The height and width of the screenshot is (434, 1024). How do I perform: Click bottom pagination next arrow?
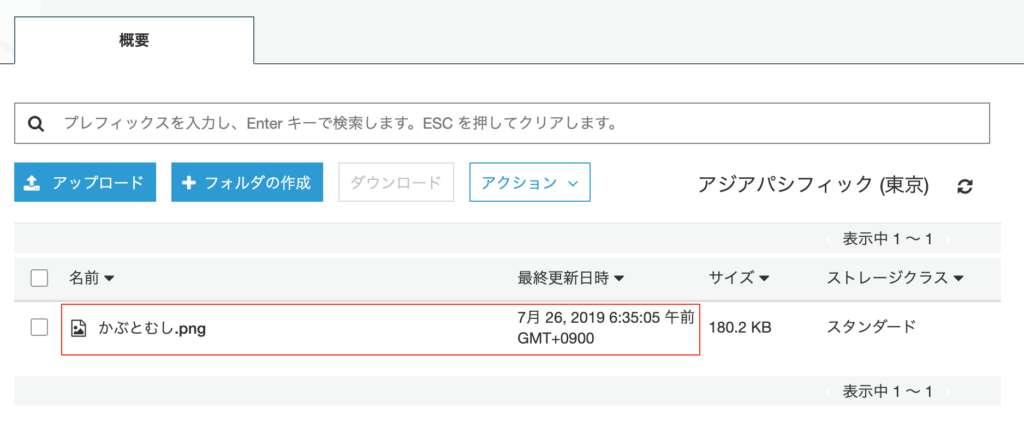click(947, 390)
